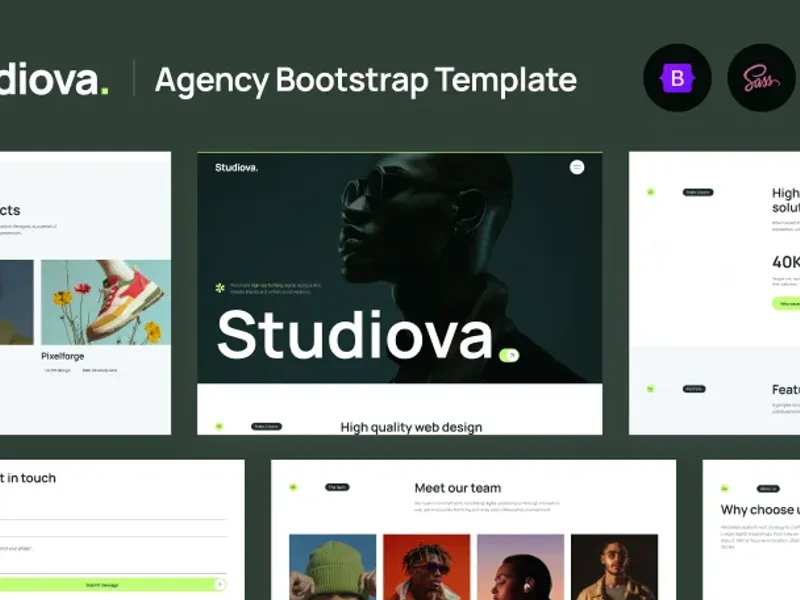The image size is (800, 600).
Task: Click the dark 'The team' pill badge
Action: pyautogui.click(x=338, y=487)
